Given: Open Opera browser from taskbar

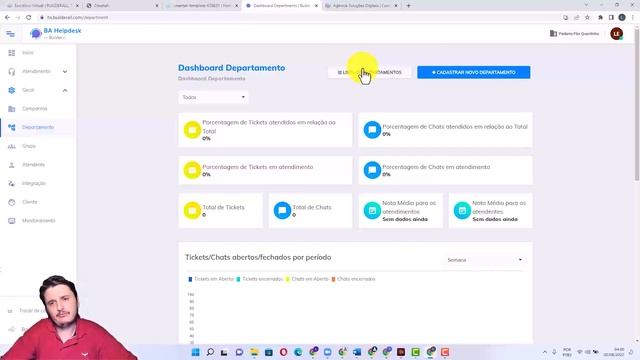Looking at the screenshot, I should point(284,352).
